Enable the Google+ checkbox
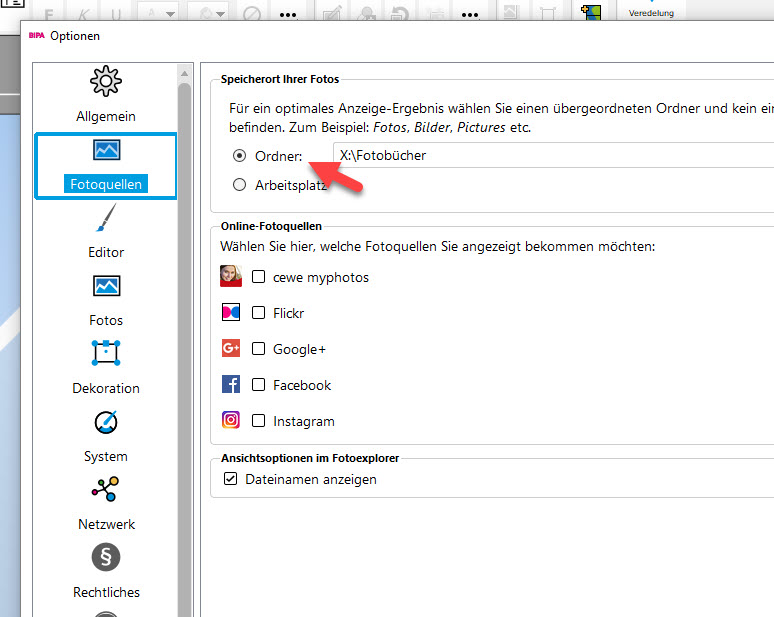This screenshot has width=774, height=617. tap(258, 348)
